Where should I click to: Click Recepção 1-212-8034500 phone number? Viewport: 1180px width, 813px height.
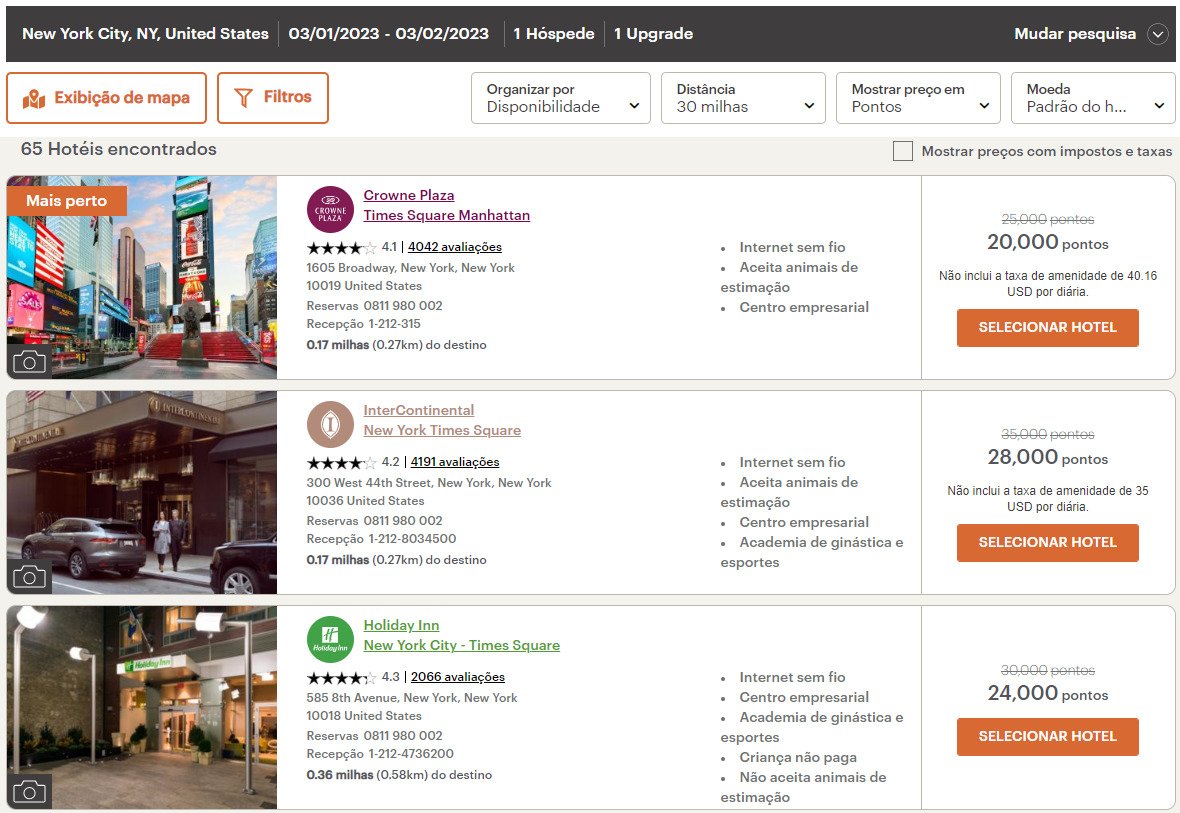381,539
